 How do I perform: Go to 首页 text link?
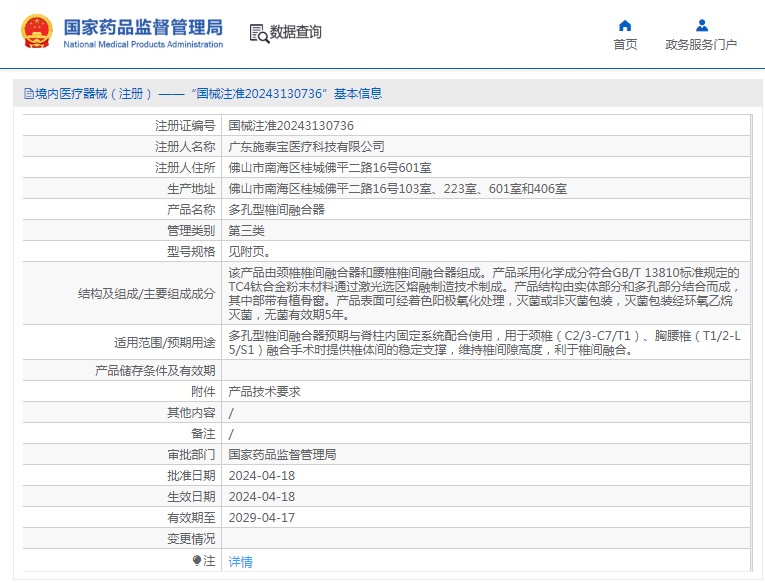(x=625, y=44)
